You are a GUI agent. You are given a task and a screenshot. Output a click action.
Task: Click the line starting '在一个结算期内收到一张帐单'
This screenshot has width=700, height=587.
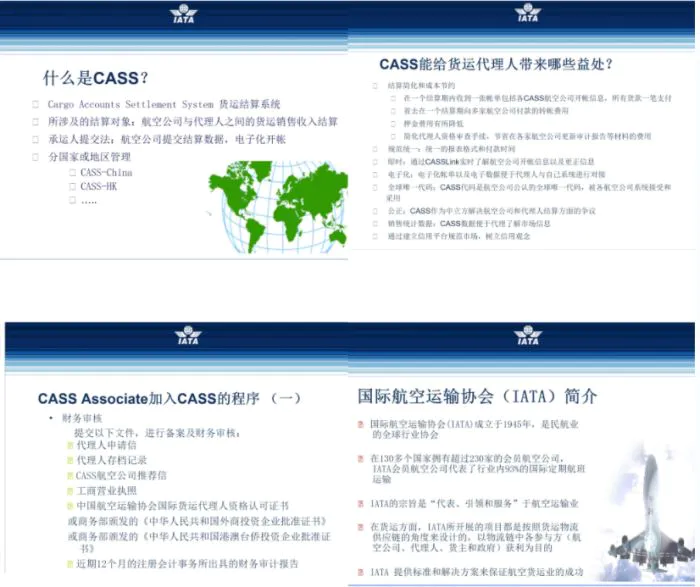[538, 98]
